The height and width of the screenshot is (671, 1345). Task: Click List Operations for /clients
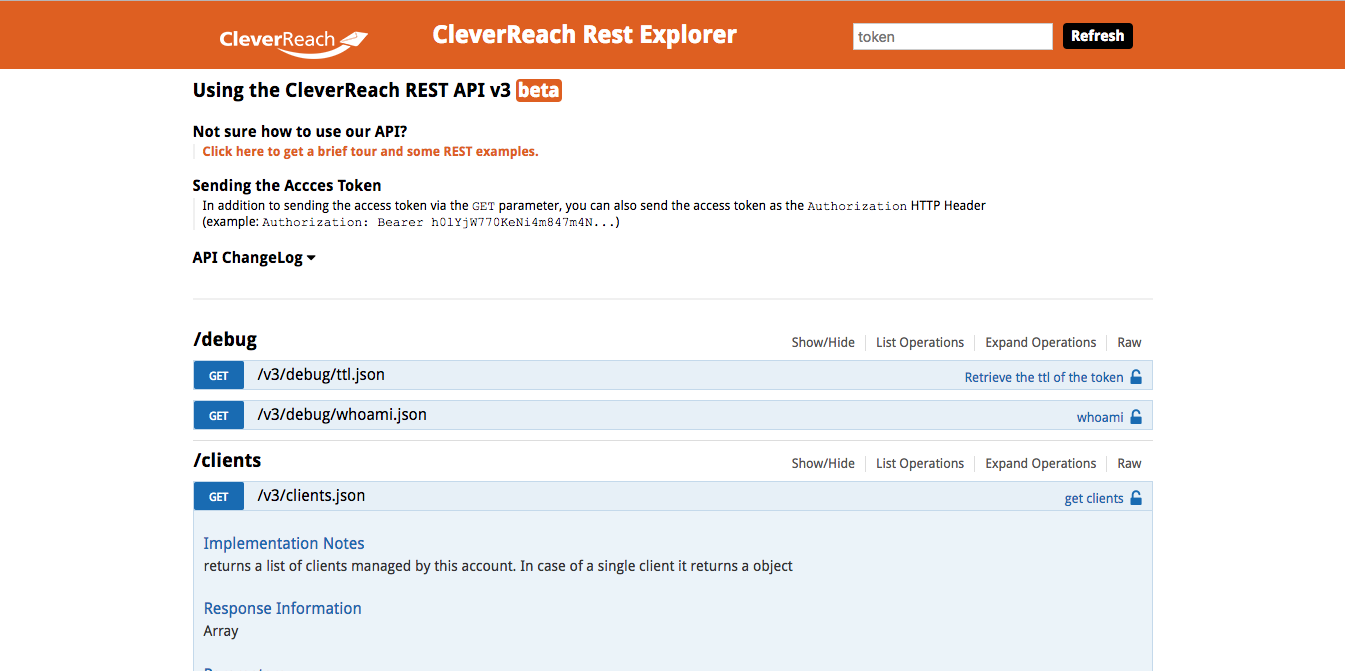(920, 463)
